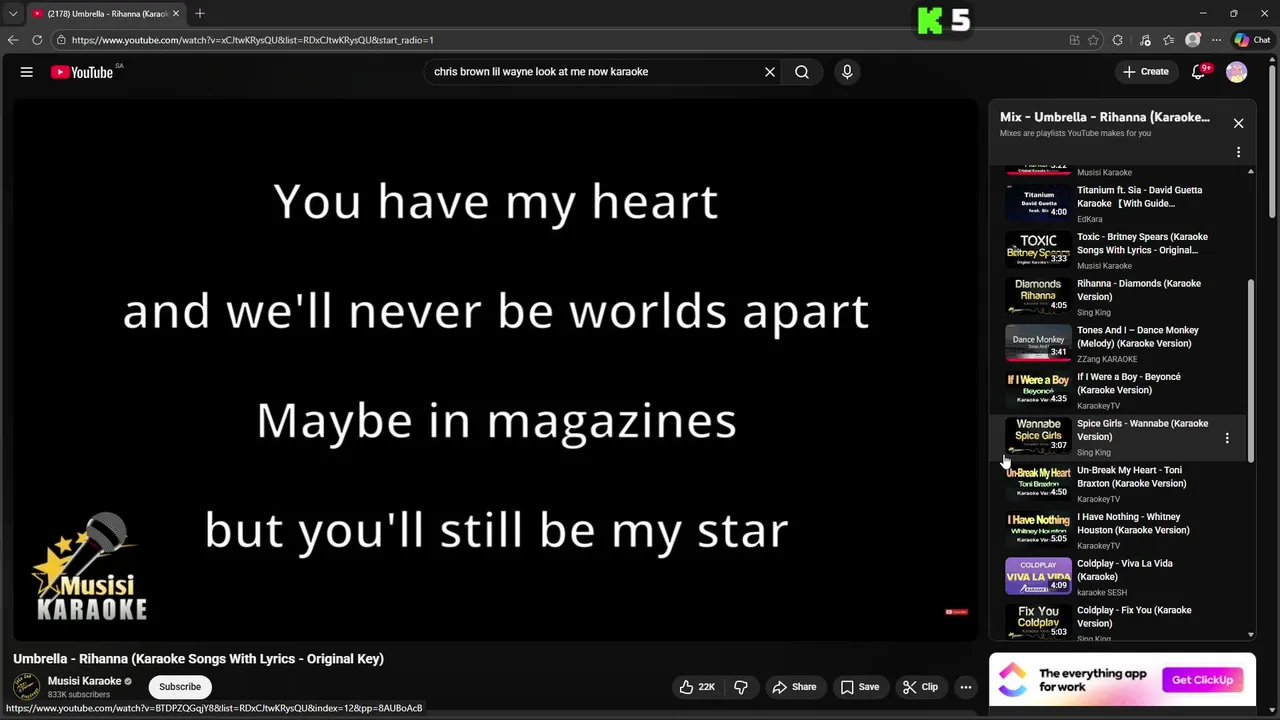The height and width of the screenshot is (720, 1280).
Task: Open the tab search dropdown arrow
Action: [x=13, y=13]
